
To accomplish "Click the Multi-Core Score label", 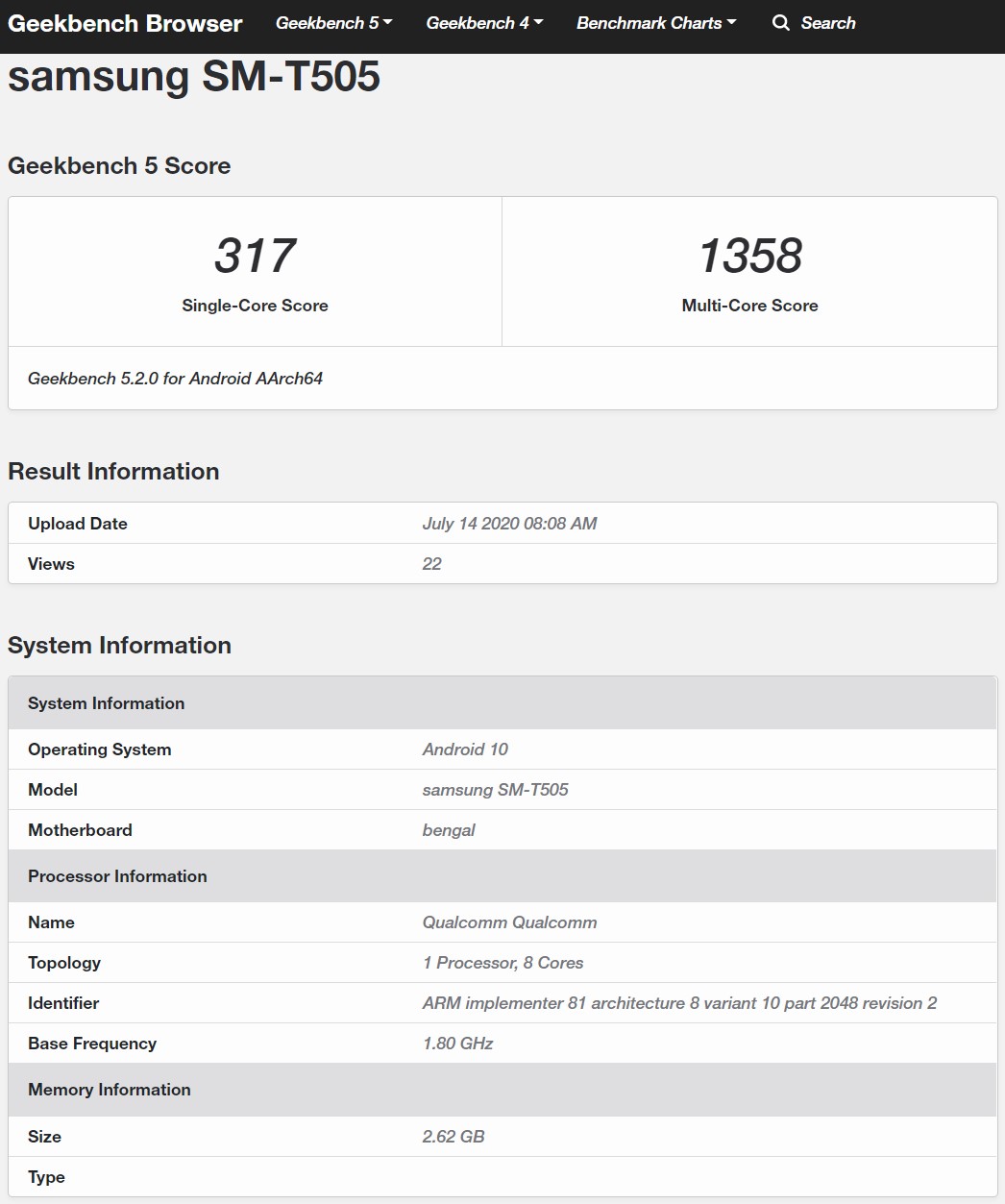I will 749,306.
